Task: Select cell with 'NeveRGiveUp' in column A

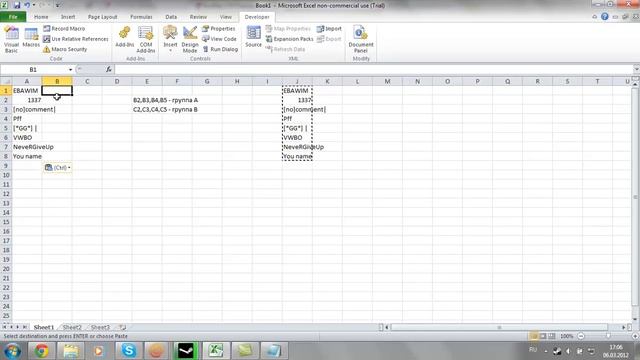Action: pos(27,147)
